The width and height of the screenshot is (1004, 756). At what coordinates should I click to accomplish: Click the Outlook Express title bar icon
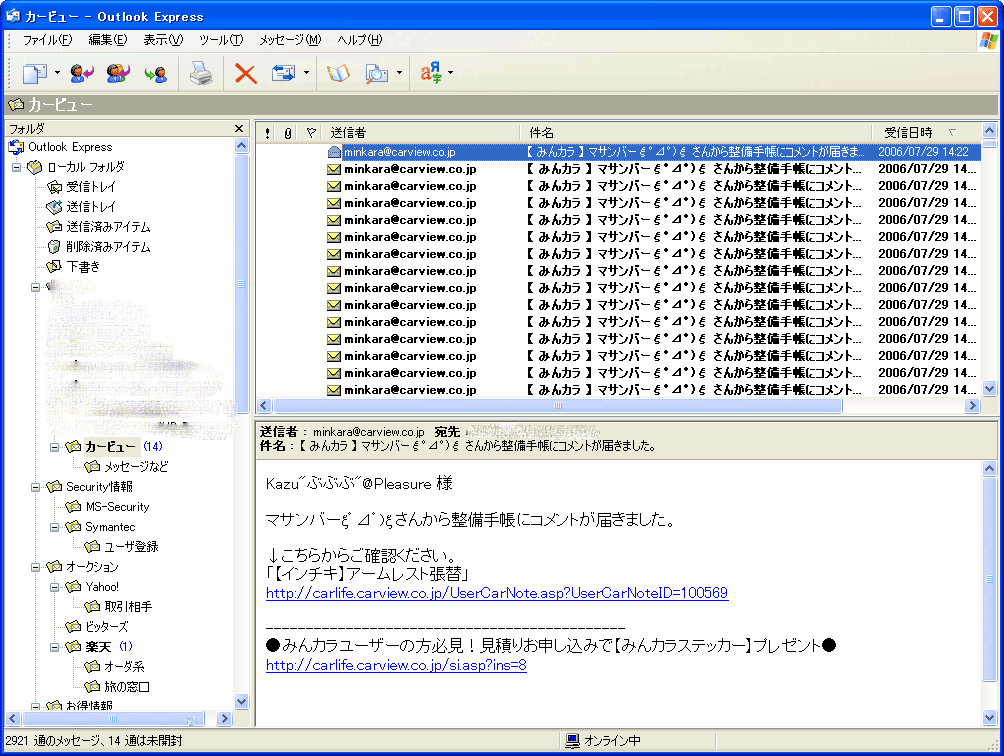point(13,16)
